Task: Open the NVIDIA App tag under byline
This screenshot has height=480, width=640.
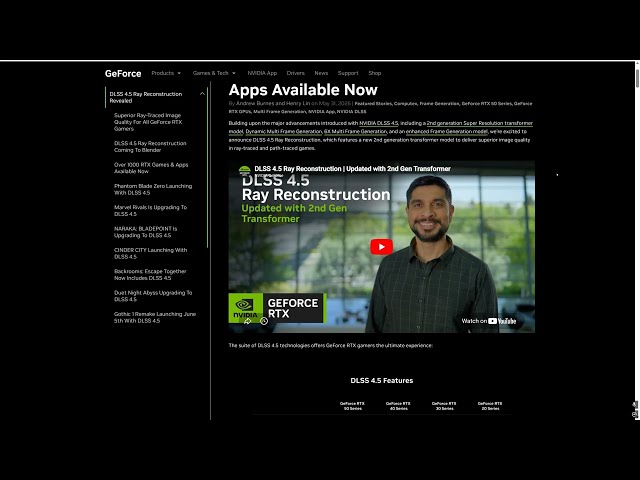Action: tap(321, 111)
